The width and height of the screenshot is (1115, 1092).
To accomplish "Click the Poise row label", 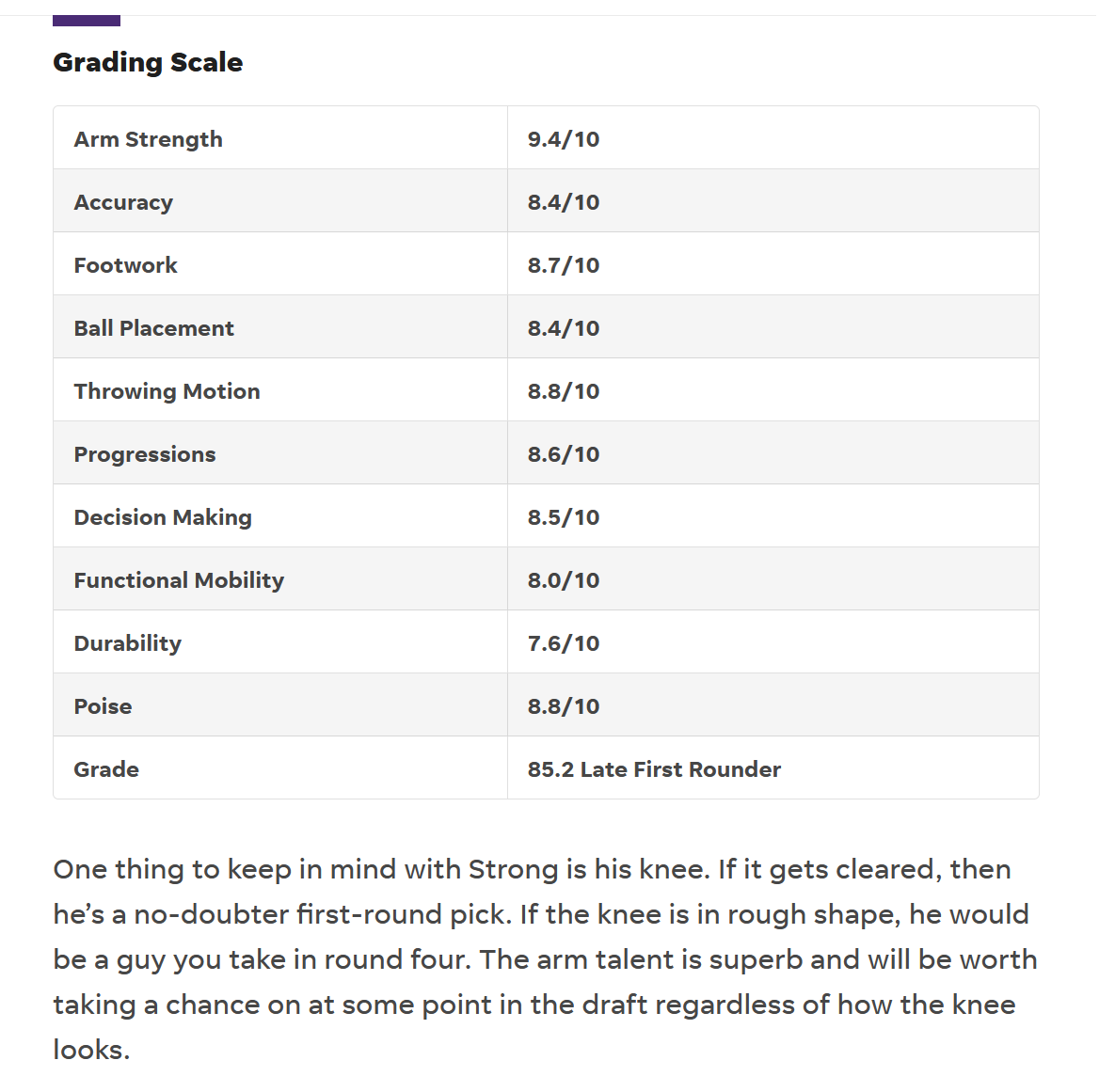I will [103, 706].
